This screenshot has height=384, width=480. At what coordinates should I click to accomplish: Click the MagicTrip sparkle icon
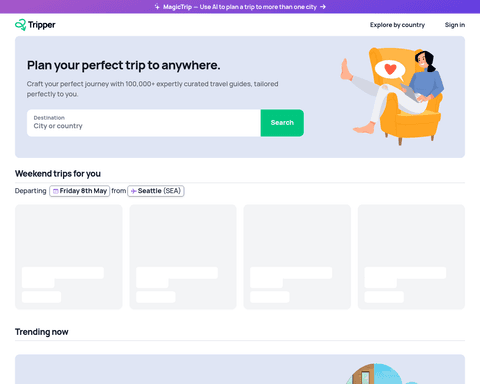click(x=157, y=7)
